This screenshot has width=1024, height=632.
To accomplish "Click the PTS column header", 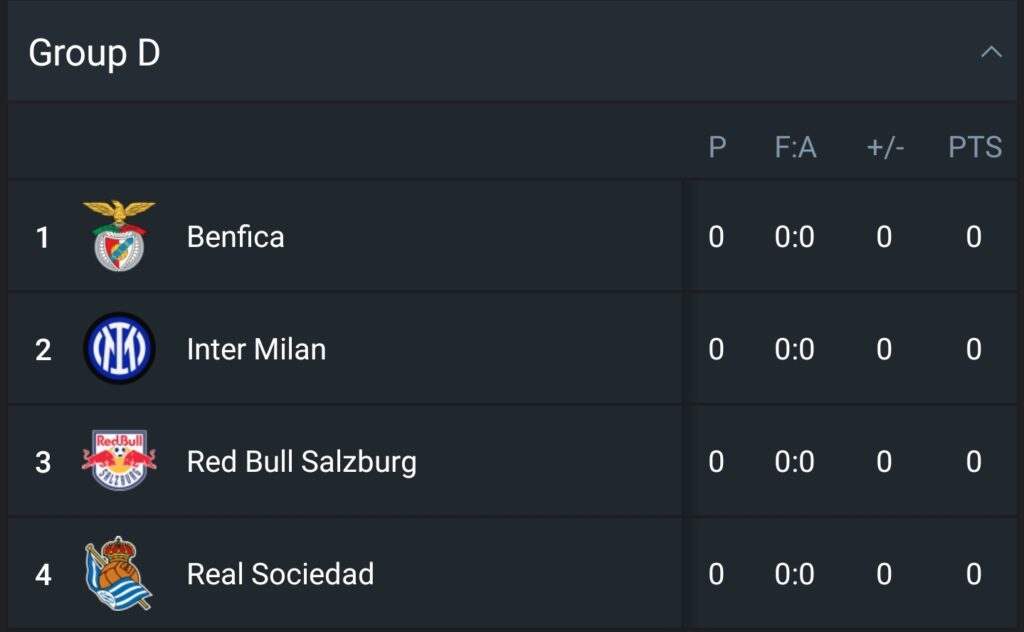I will [975, 147].
